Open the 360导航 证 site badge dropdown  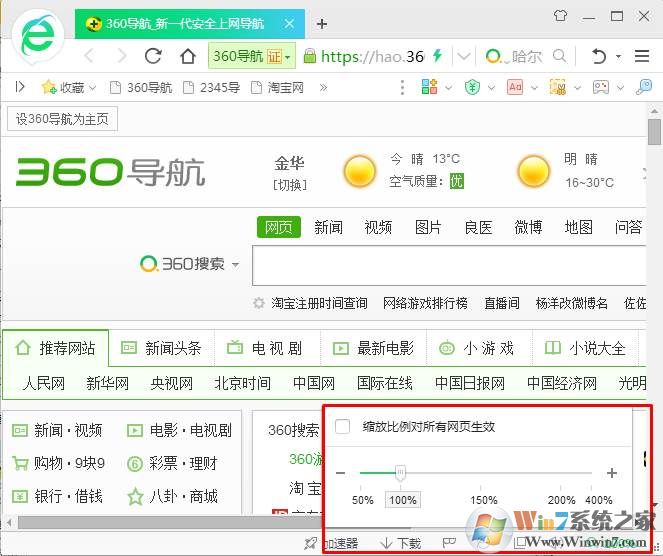click(x=252, y=56)
